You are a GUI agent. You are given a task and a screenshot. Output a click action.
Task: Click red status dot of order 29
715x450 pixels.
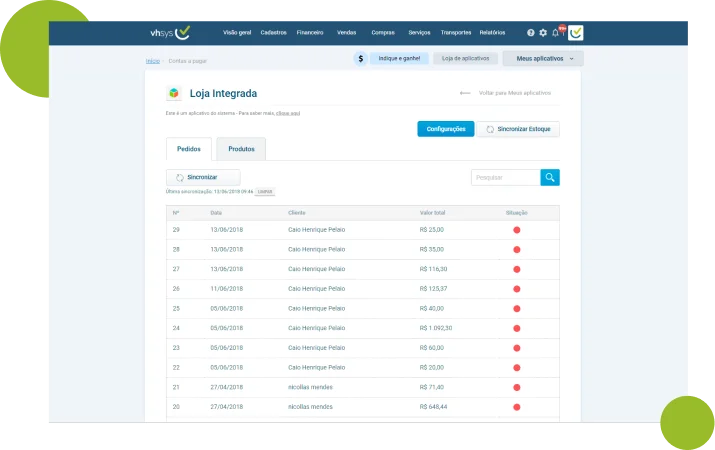[517, 230]
